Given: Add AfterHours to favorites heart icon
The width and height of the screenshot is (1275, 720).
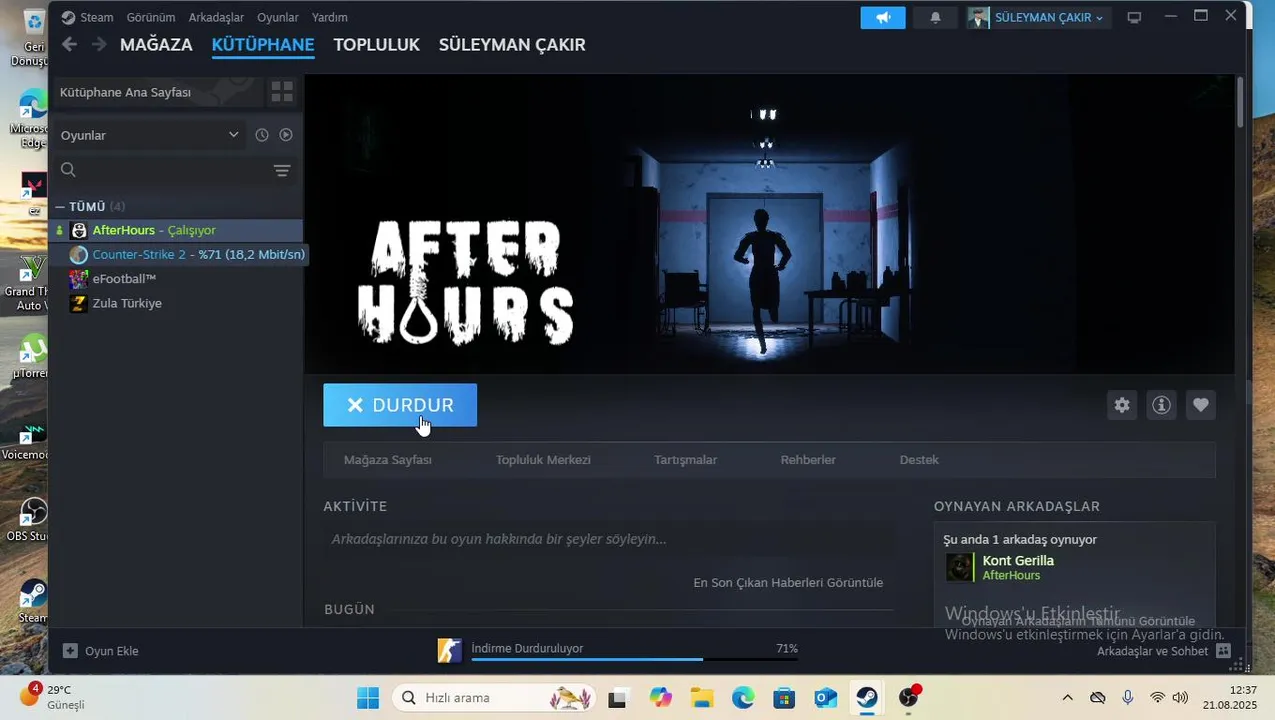Looking at the screenshot, I should pos(1201,405).
